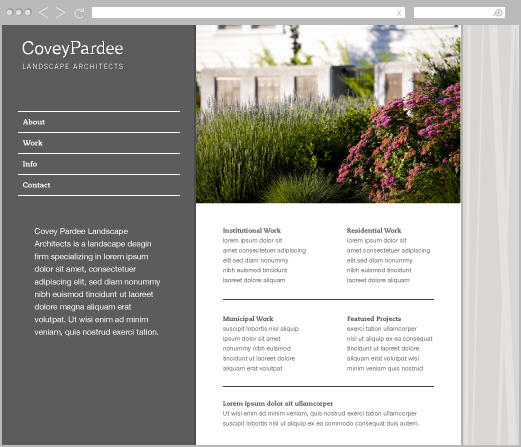Screen dimensions: 521x447
Task: Focus the browser search field
Action: [459, 13]
